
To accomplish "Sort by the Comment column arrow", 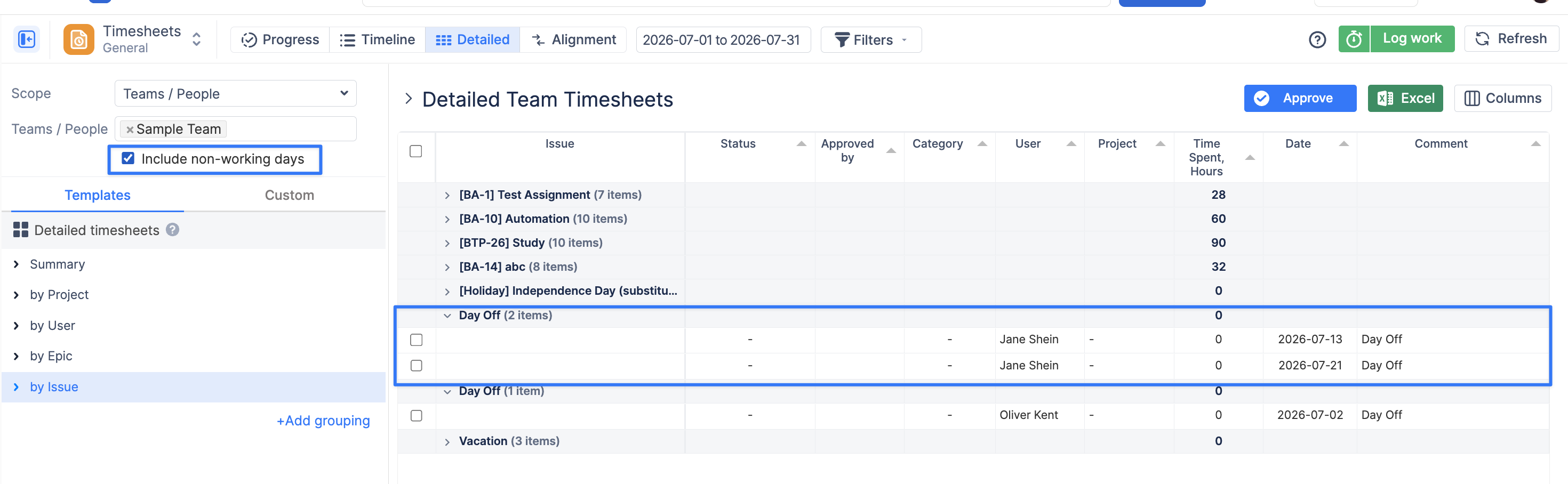I will 1536,143.
